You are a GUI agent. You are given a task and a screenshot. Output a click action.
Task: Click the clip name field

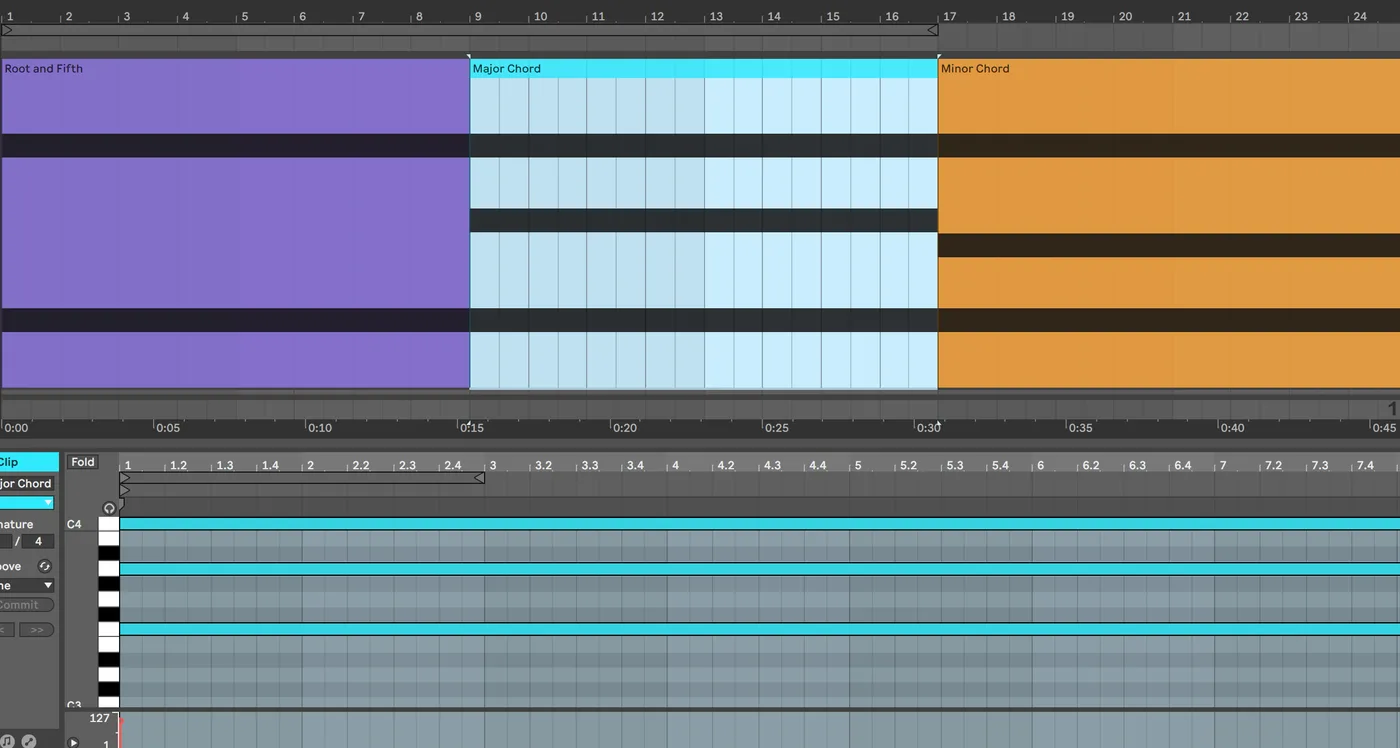click(27, 484)
